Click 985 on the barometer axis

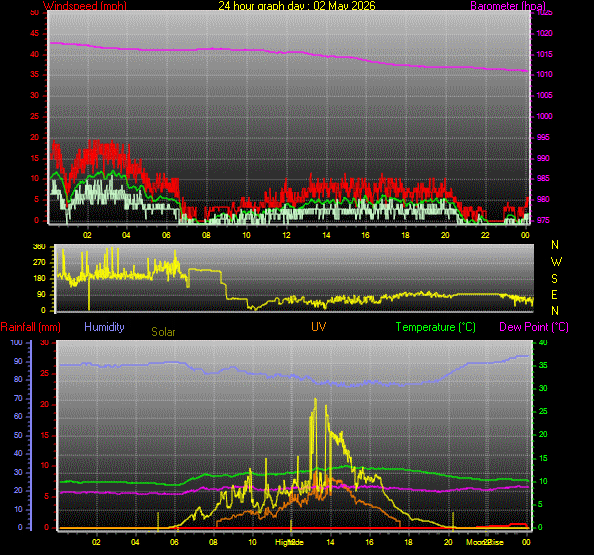click(543, 178)
